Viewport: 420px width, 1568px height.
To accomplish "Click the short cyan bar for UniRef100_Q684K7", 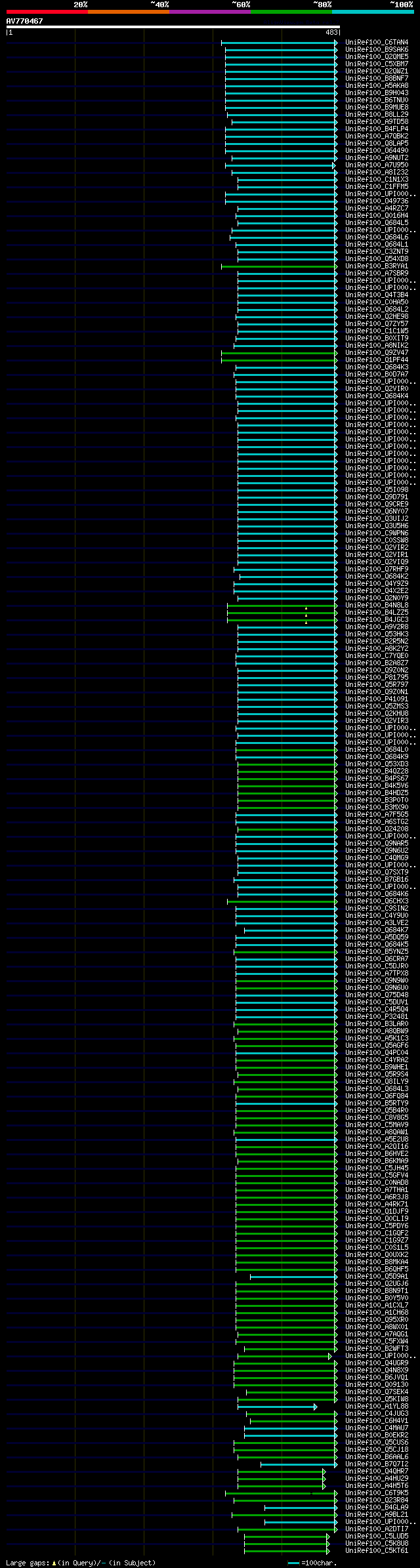I will (291, 930).
